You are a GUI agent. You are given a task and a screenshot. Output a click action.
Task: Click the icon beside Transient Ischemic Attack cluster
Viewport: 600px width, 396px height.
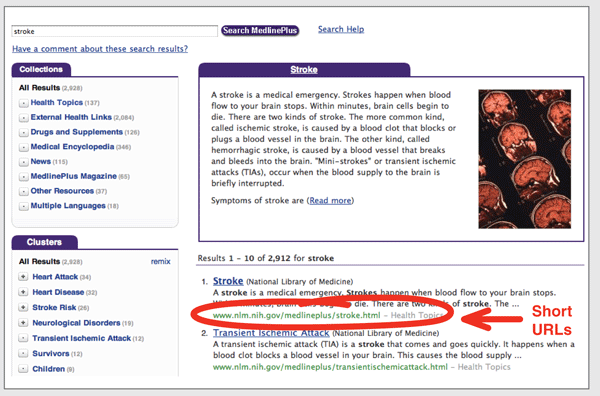[x=23, y=338]
